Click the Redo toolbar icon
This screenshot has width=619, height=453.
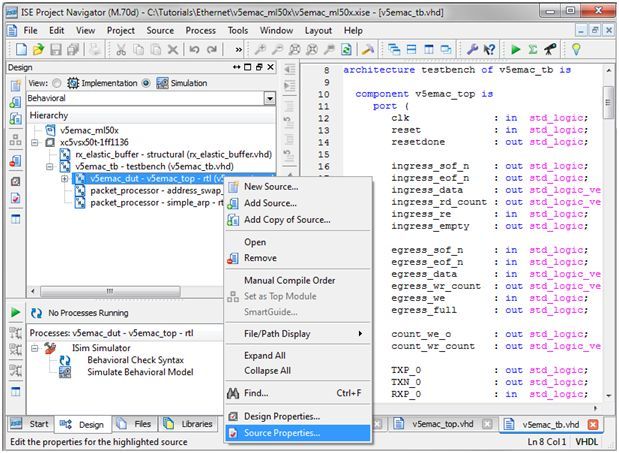212,49
